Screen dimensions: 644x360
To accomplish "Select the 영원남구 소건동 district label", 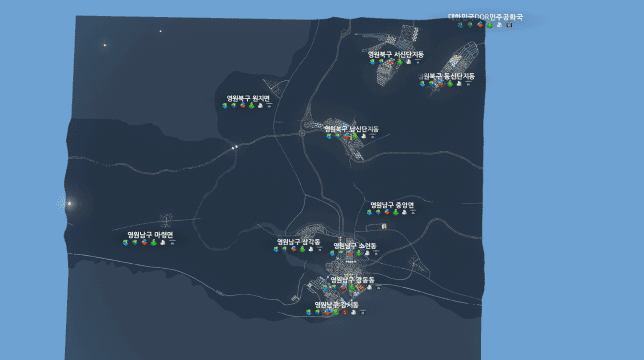I will coord(355,245).
